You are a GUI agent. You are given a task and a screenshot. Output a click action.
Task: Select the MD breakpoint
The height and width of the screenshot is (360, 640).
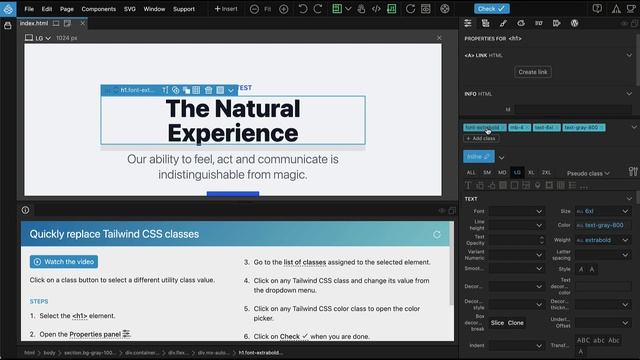tap(502, 173)
